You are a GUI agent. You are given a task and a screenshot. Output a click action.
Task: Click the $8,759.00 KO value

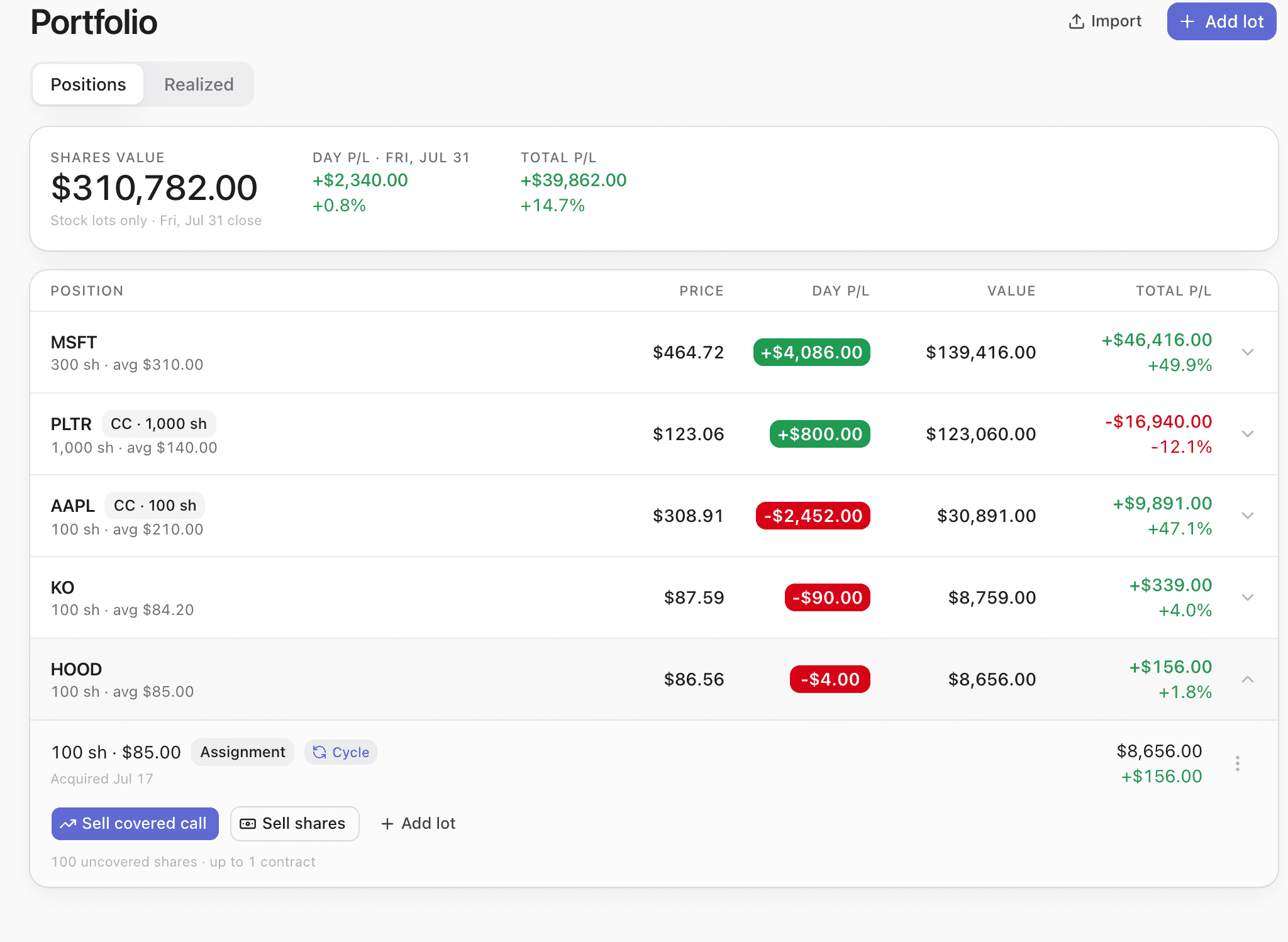pos(992,597)
